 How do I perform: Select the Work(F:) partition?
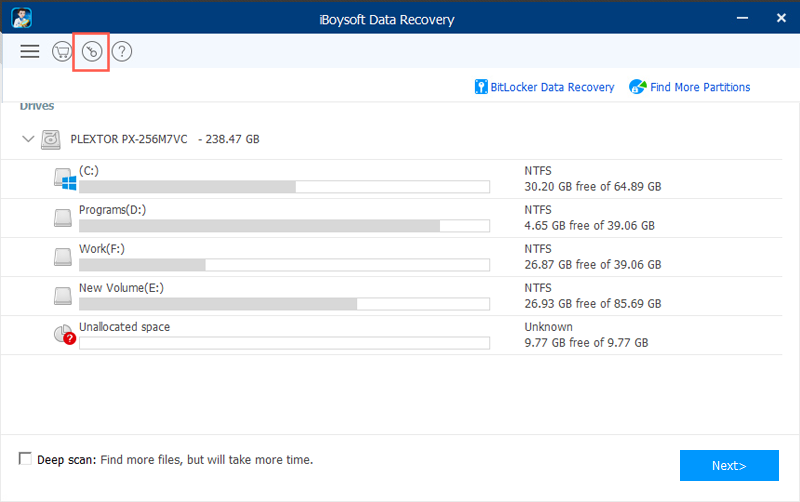[x=101, y=249]
